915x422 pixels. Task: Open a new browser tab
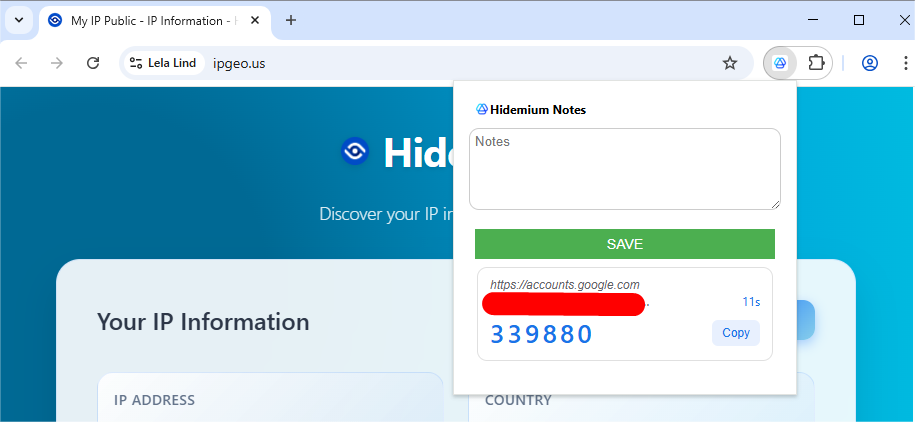[x=291, y=20]
